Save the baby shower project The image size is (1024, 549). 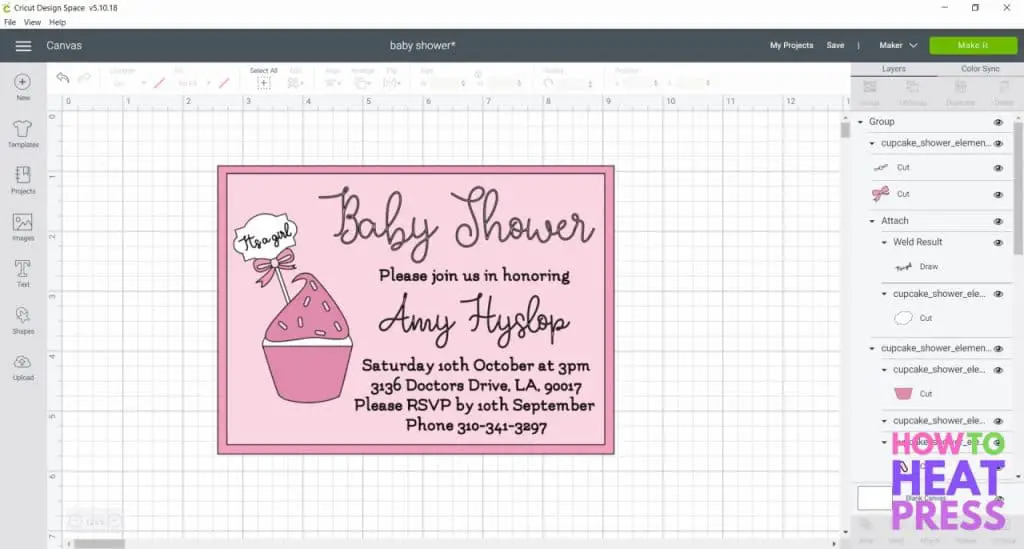click(x=835, y=46)
